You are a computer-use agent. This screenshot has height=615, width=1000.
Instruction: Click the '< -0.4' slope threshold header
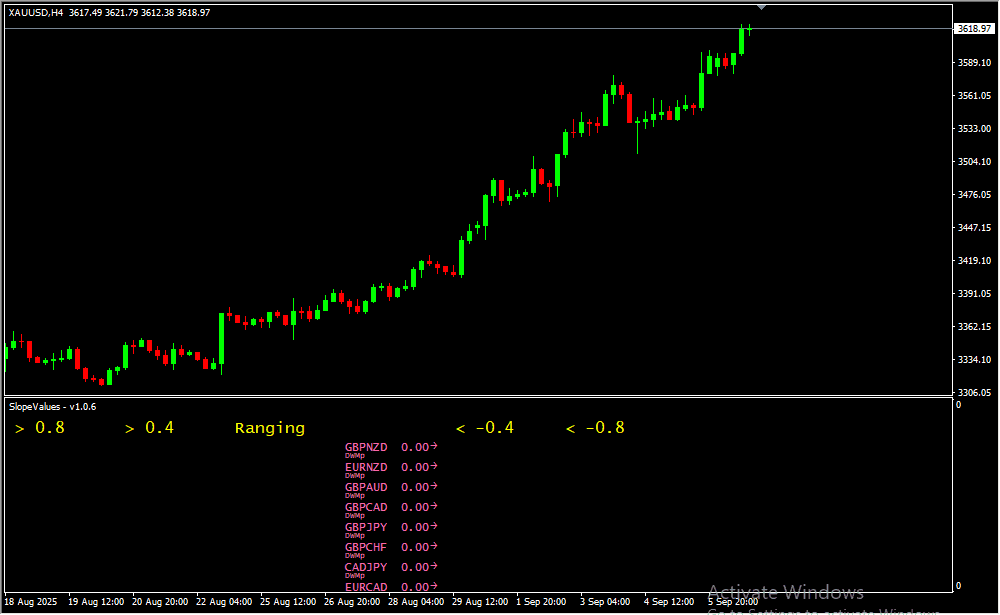click(x=485, y=428)
